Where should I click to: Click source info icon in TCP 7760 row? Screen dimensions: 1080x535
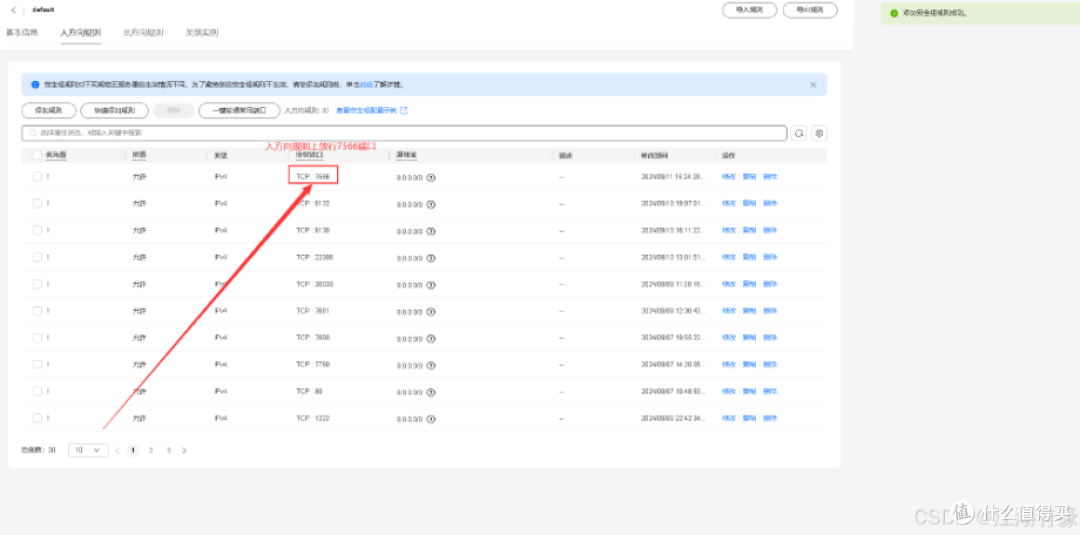coord(431,364)
